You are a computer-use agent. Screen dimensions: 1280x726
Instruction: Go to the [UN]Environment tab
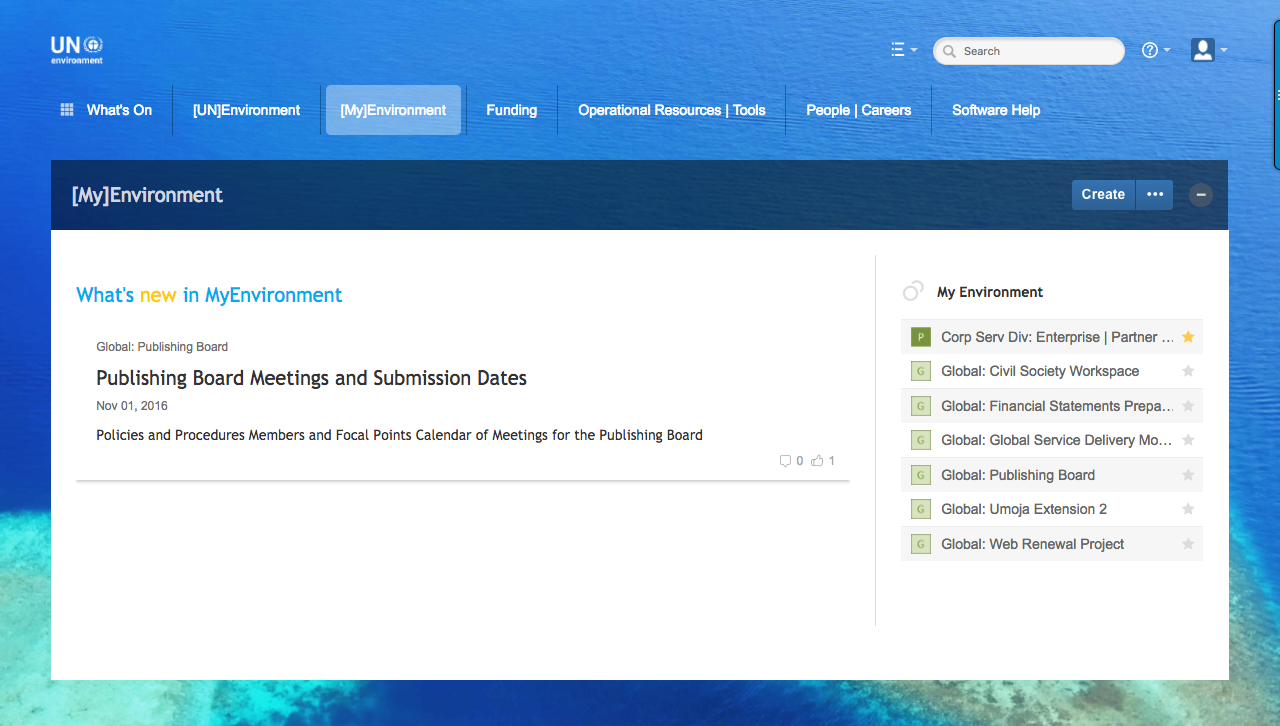pos(246,110)
